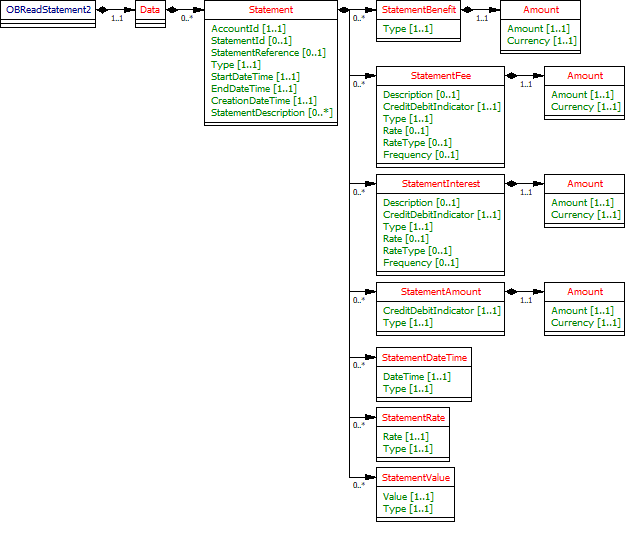The width and height of the screenshot is (625, 545).
Task: Select the StatementRate class header
Action: click(x=412, y=418)
